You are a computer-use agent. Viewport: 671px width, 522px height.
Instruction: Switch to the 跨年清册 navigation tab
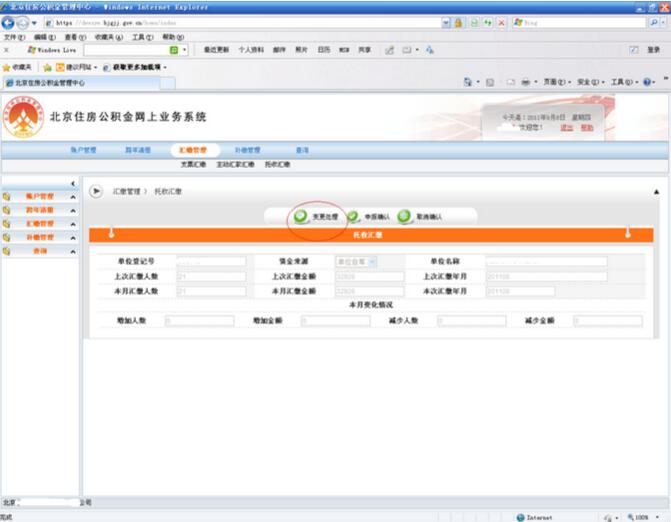[138, 150]
